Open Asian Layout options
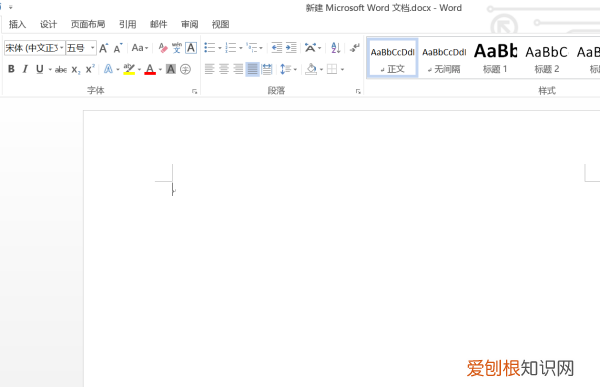Screen dimensions: 600x387 pos(310,48)
